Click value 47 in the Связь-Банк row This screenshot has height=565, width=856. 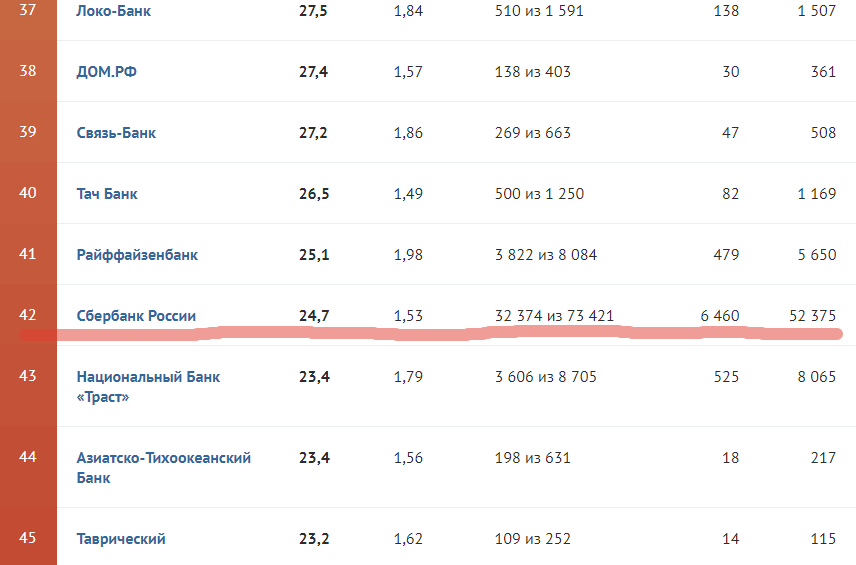[x=730, y=133]
